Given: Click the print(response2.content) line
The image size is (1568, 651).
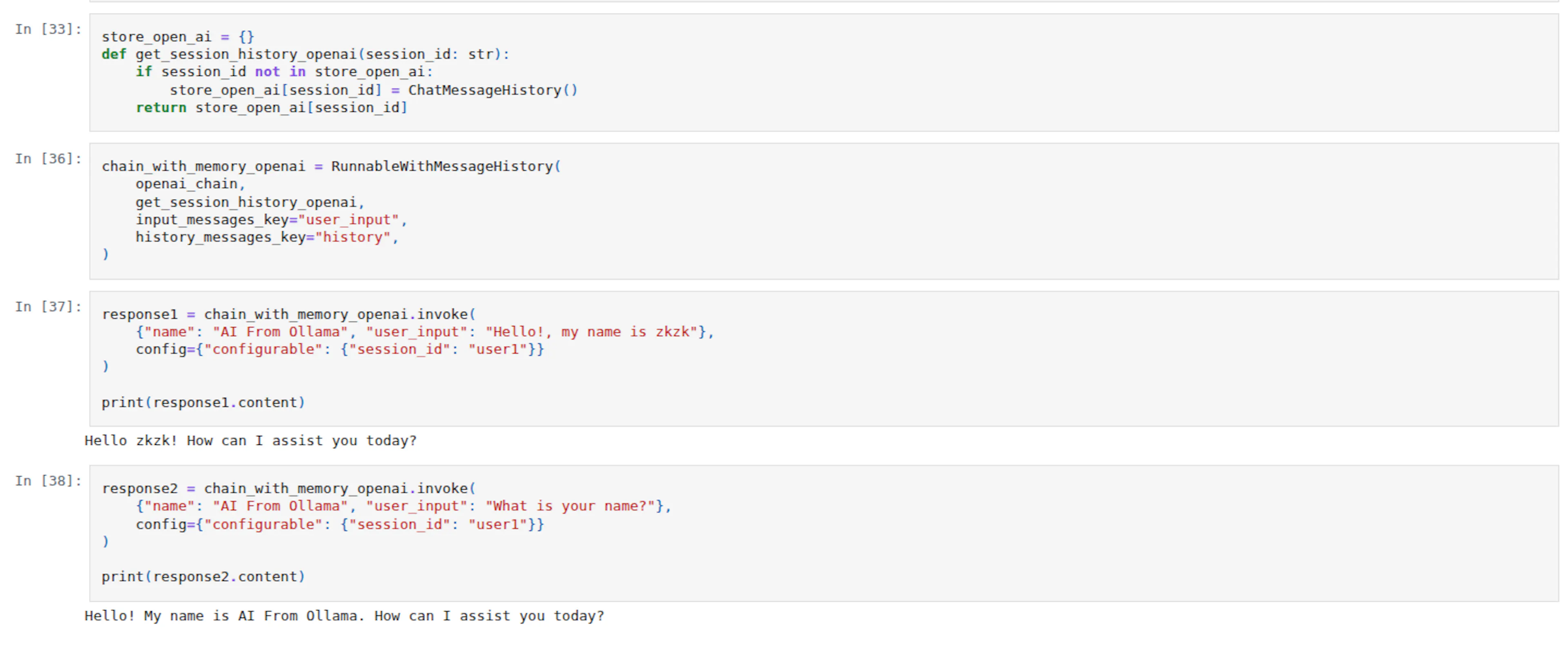Looking at the screenshot, I should 203,577.
